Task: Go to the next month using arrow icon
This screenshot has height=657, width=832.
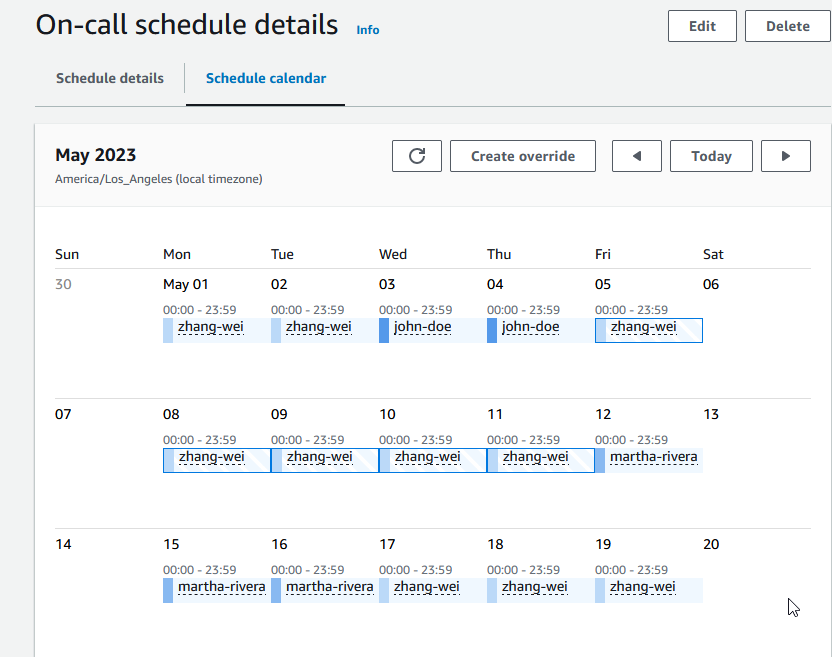Action: (786, 156)
